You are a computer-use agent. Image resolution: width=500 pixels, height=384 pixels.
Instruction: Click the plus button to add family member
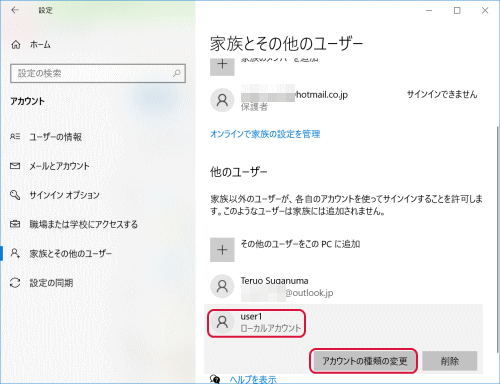pos(222,66)
